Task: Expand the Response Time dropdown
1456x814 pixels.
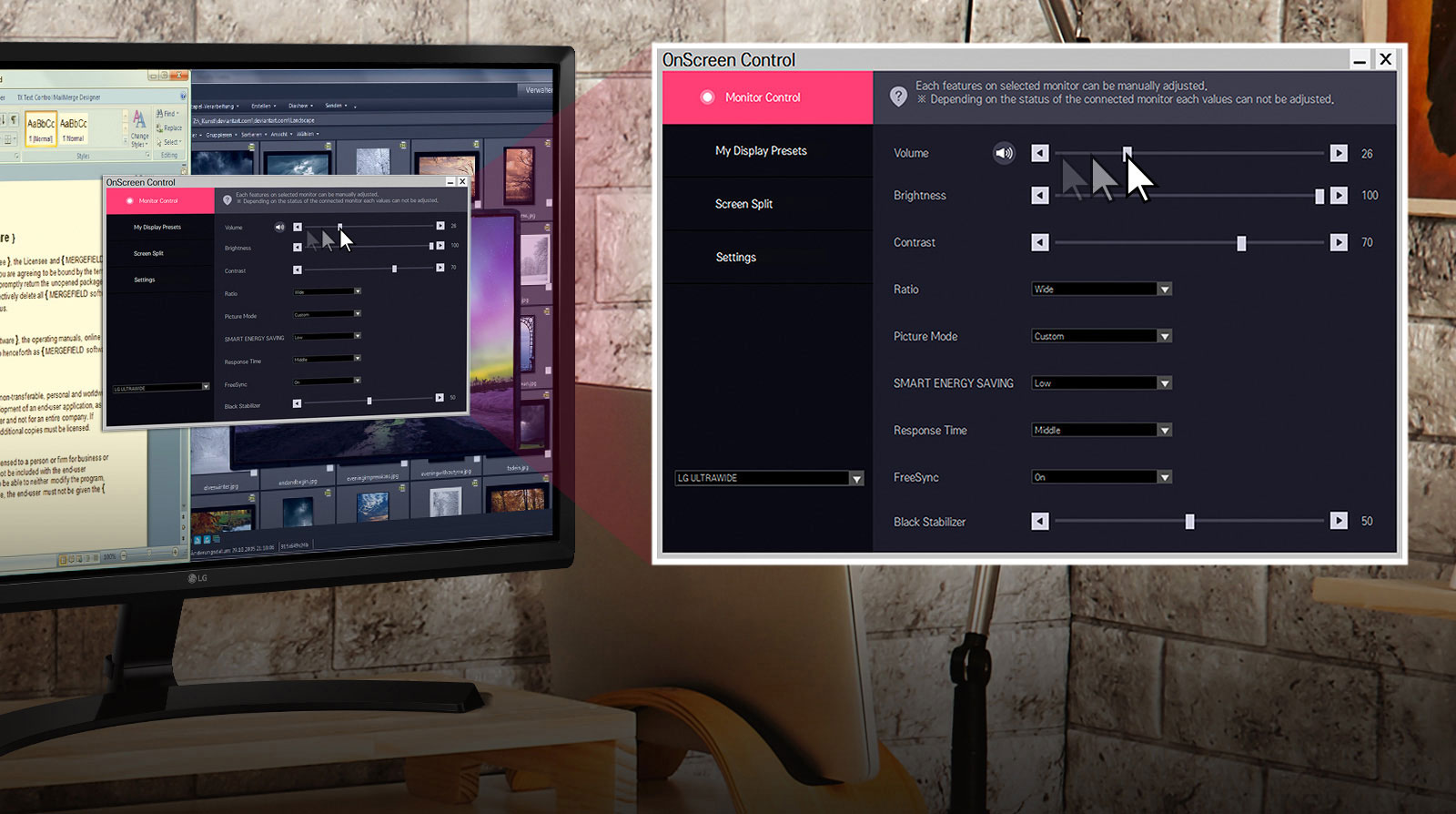Action: coord(1165,430)
